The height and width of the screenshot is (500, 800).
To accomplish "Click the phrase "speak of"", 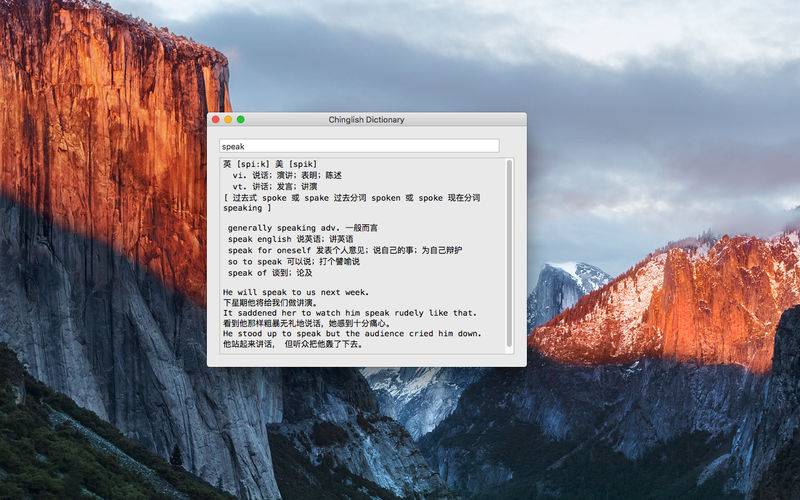I will [x=247, y=273].
